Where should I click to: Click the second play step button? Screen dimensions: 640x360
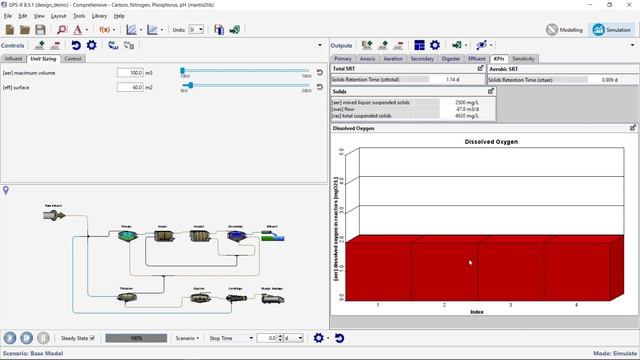[27, 338]
